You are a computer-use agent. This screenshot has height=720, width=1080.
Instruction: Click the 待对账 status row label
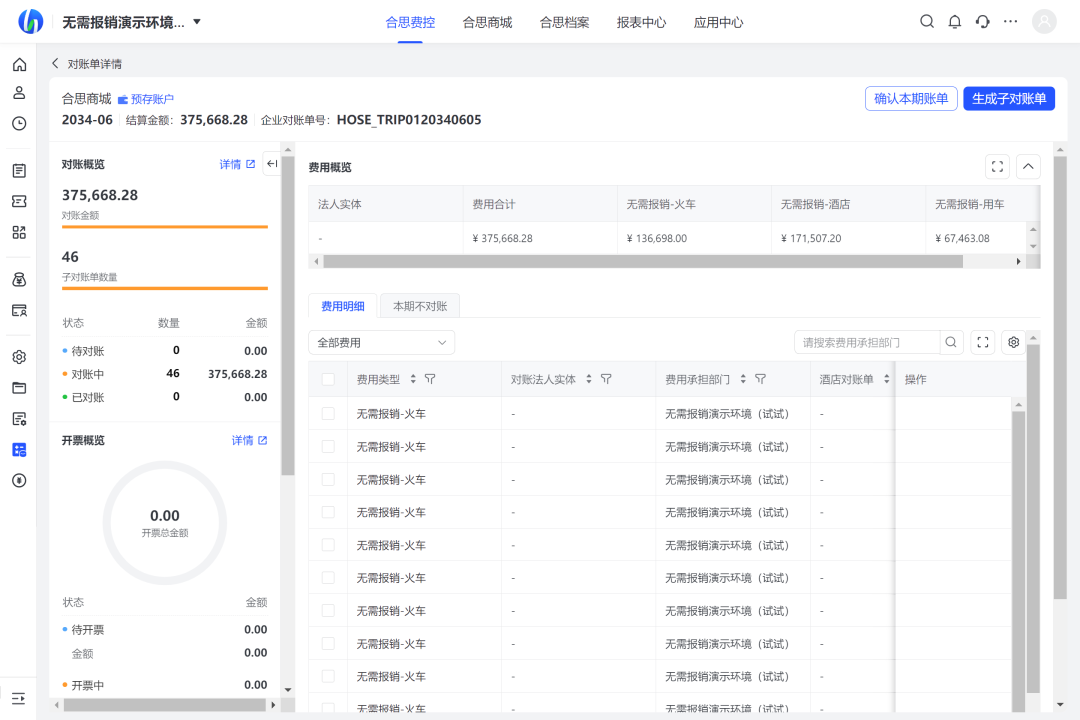click(87, 351)
